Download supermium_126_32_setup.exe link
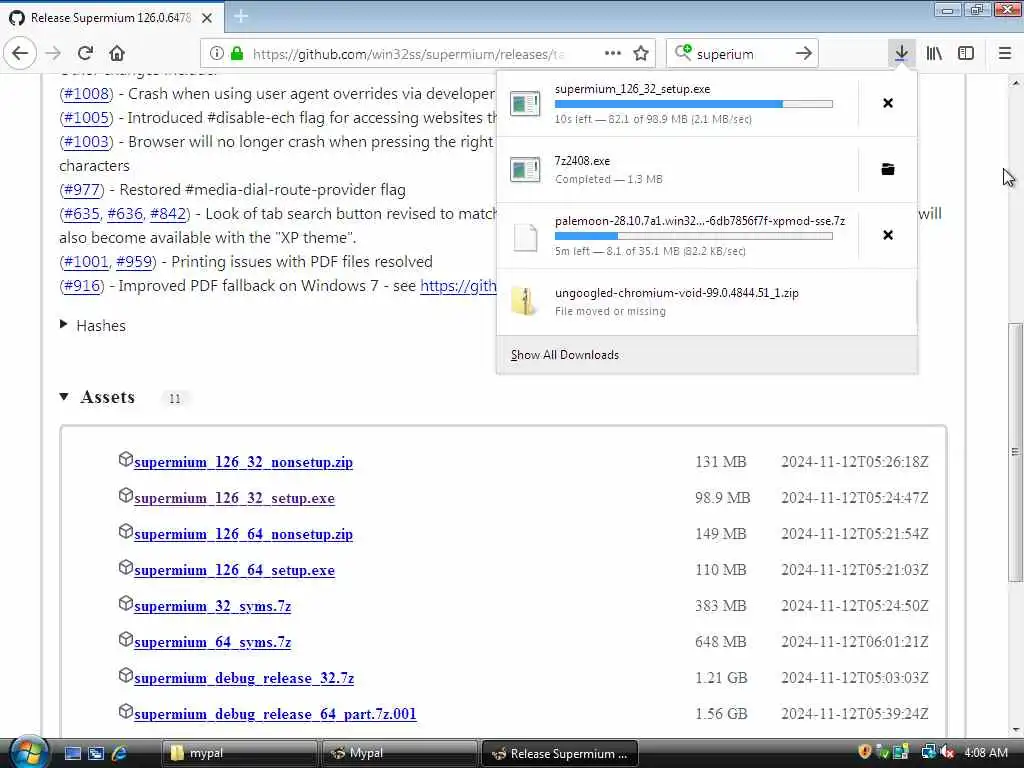This screenshot has height=768, width=1024. point(234,498)
